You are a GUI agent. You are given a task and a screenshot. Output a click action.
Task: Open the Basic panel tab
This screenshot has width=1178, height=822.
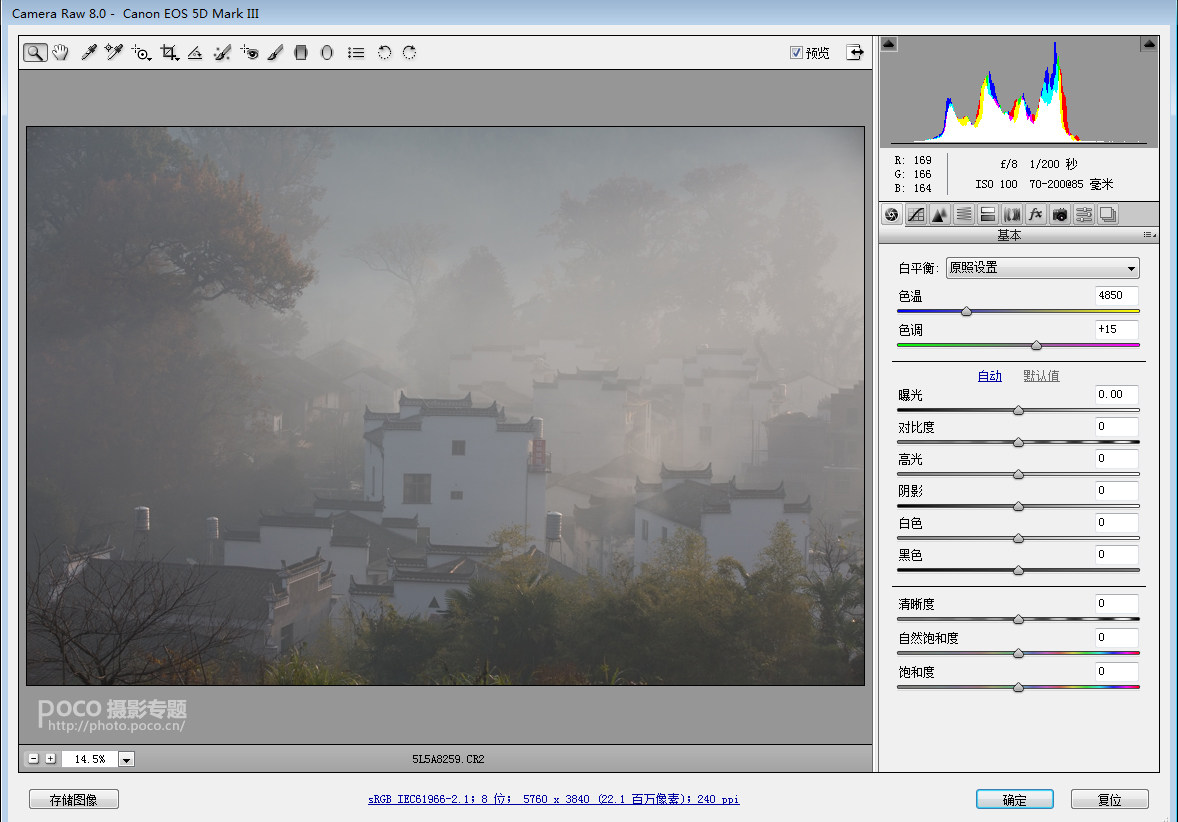pyautogui.click(x=892, y=215)
